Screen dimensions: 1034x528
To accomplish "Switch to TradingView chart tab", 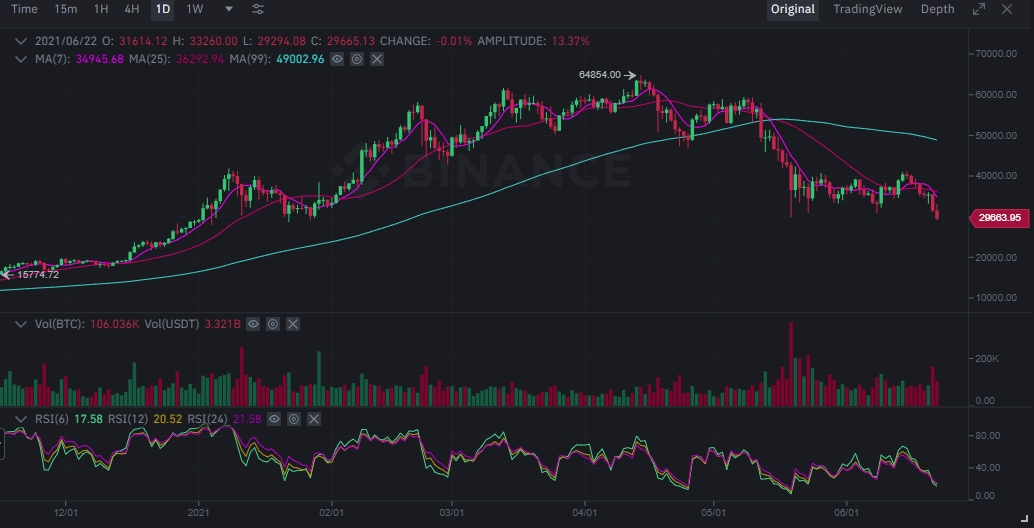I will 867,9.
